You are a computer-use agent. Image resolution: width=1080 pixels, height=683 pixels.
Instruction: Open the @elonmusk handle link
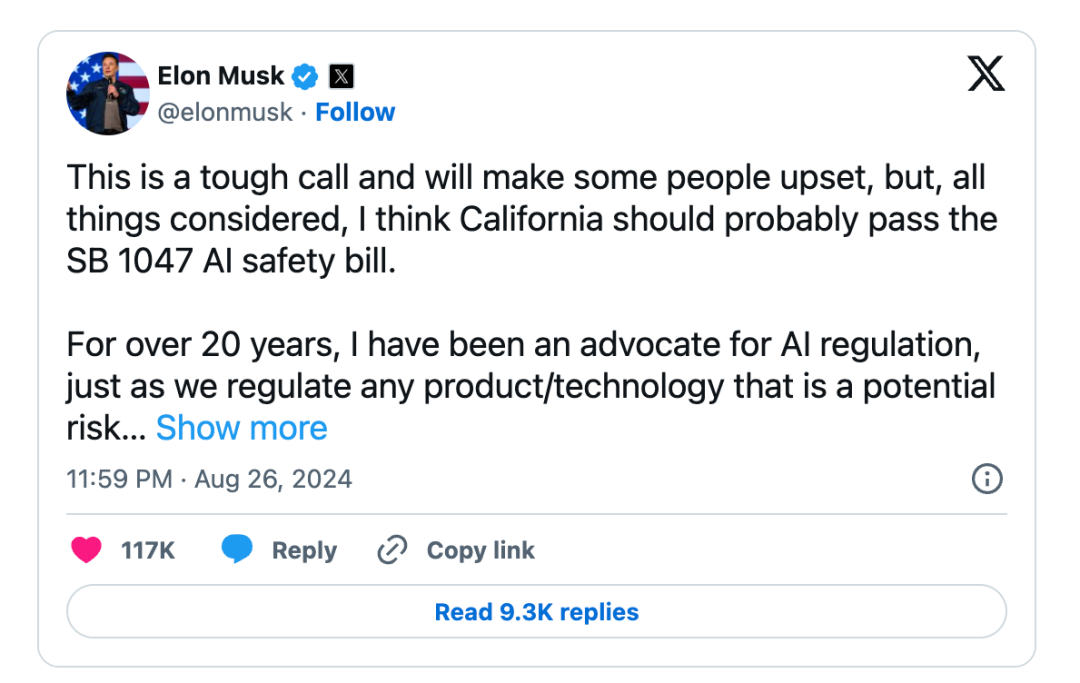coord(225,112)
